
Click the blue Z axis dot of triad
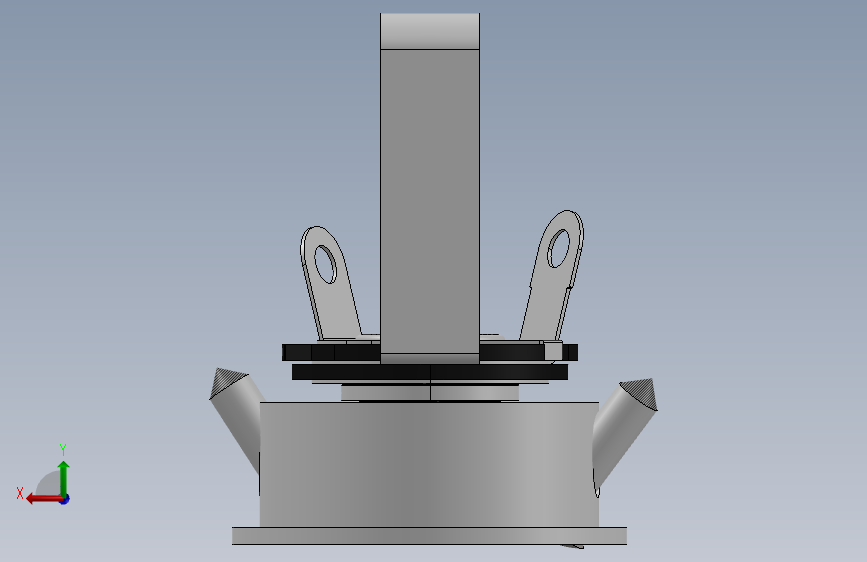point(65,499)
